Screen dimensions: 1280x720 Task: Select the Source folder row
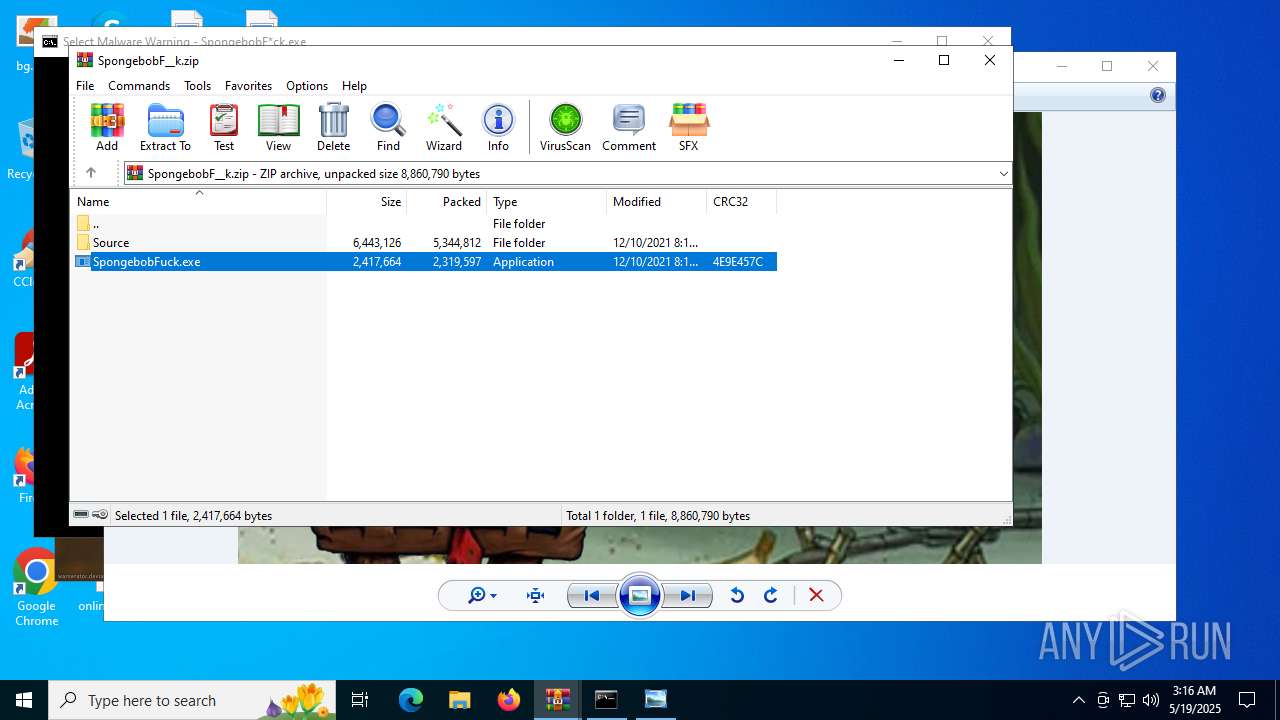pos(424,242)
